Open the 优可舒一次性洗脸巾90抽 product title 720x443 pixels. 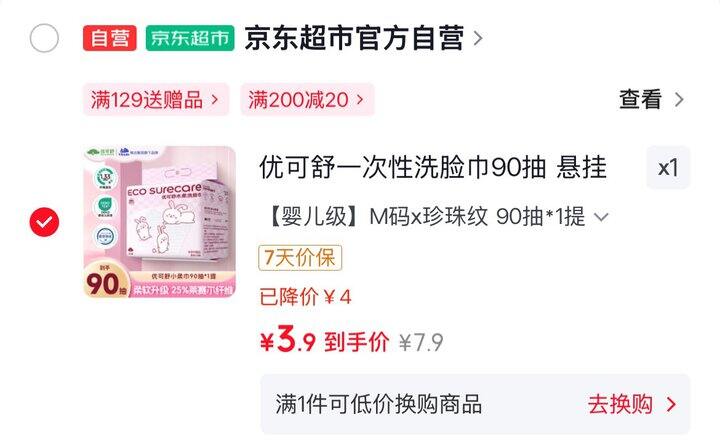(x=433, y=168)
